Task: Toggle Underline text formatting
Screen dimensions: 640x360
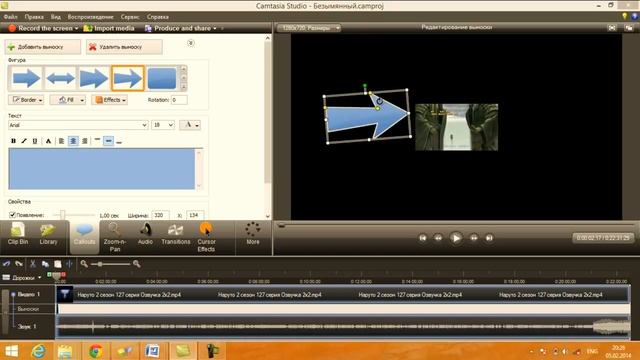Action: pyautogui.click(x=35, y=141)
